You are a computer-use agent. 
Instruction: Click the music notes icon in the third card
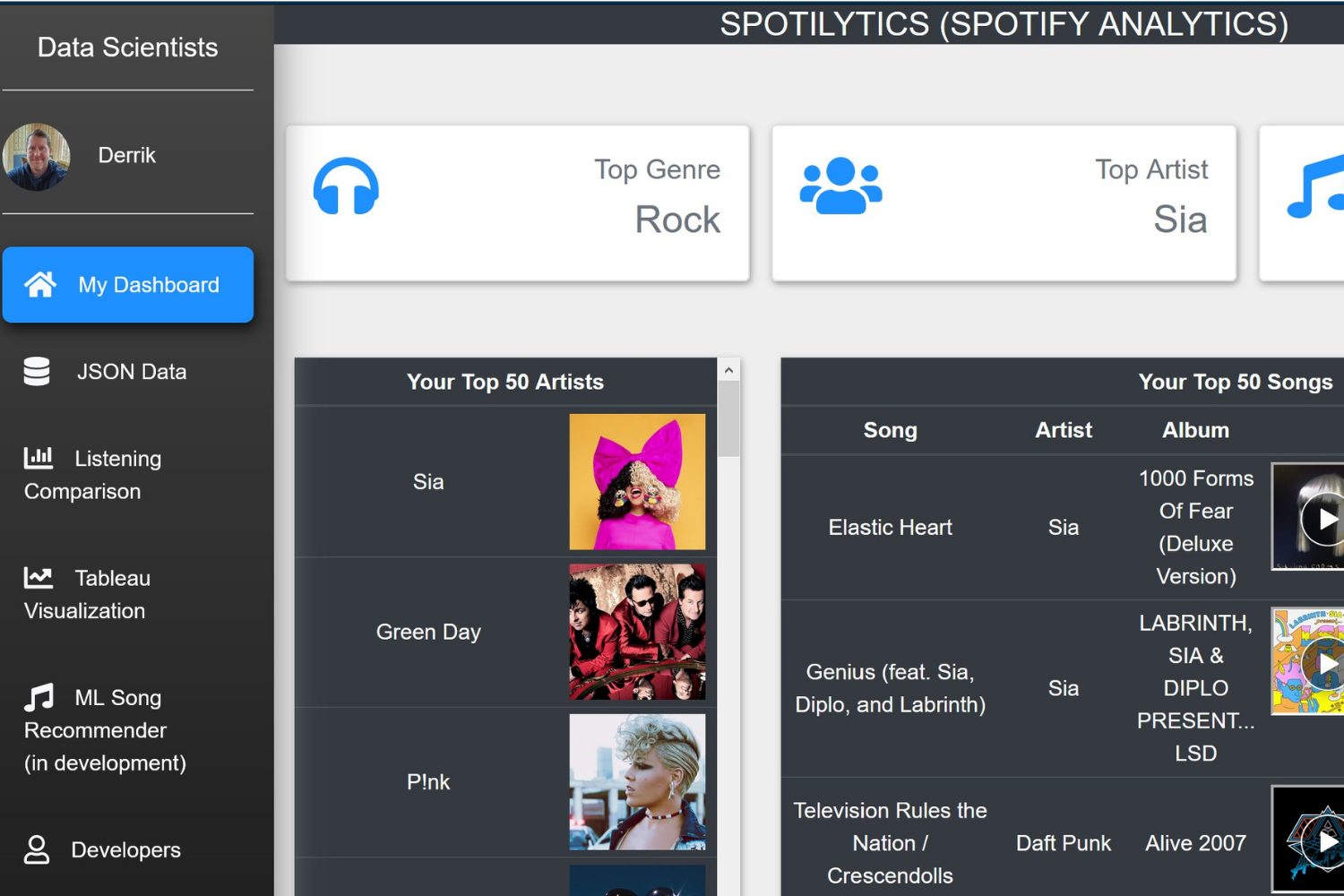[x=1315, y=186]
